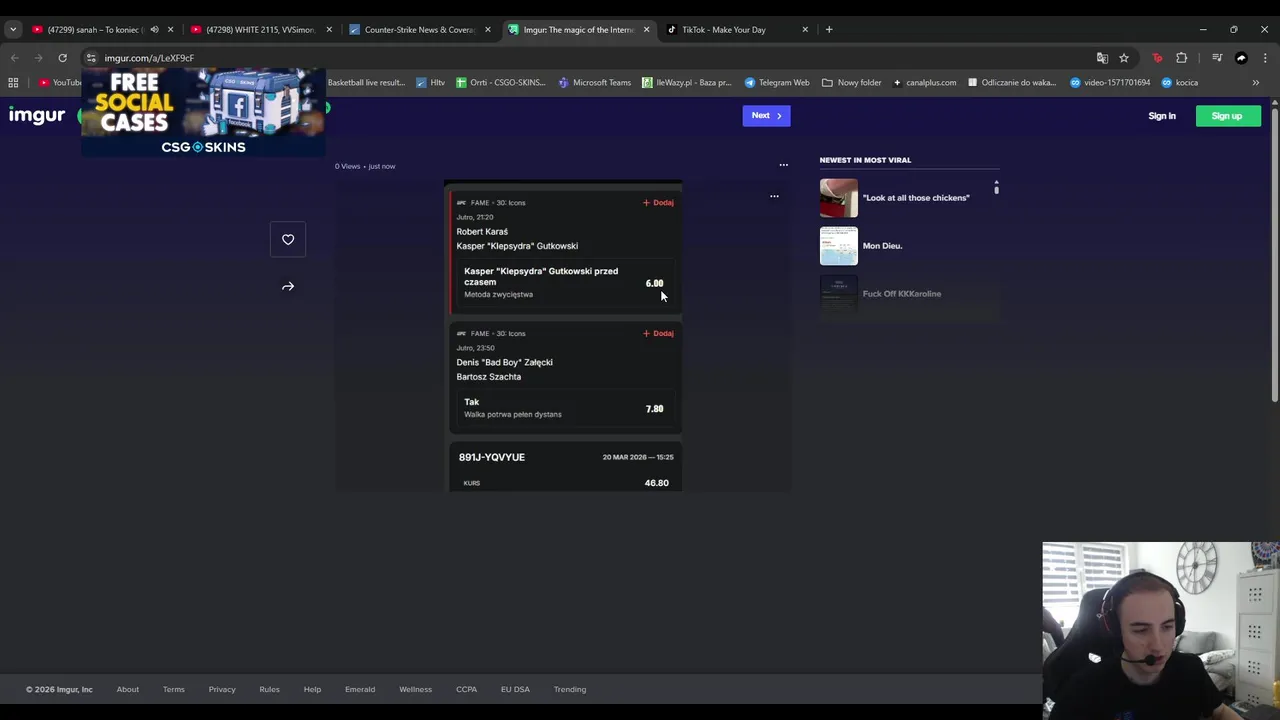
Task: Go to the Next post
Action: point(766,116)
